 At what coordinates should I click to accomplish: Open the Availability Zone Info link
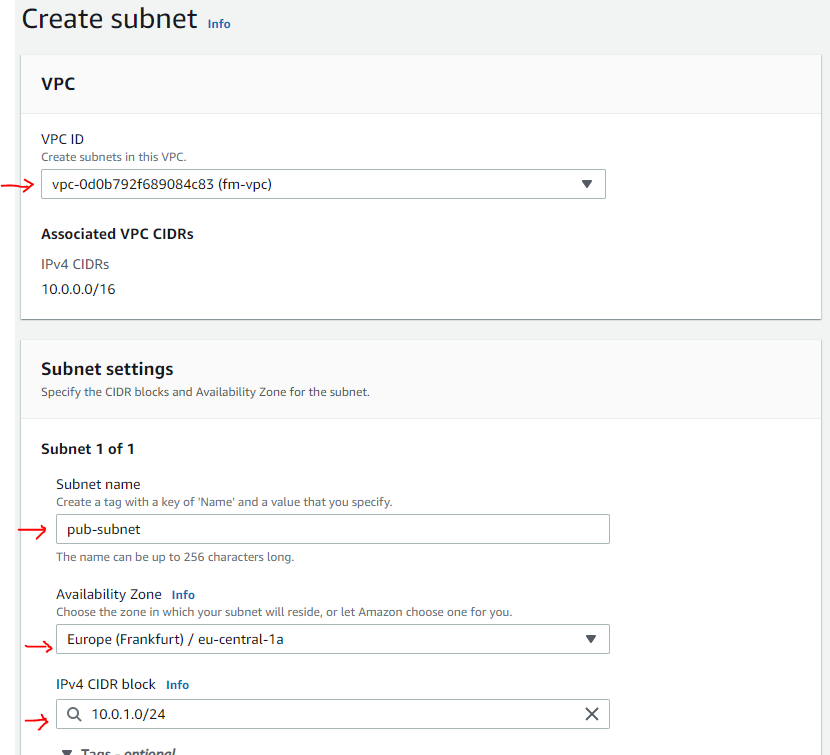[183, 595]
